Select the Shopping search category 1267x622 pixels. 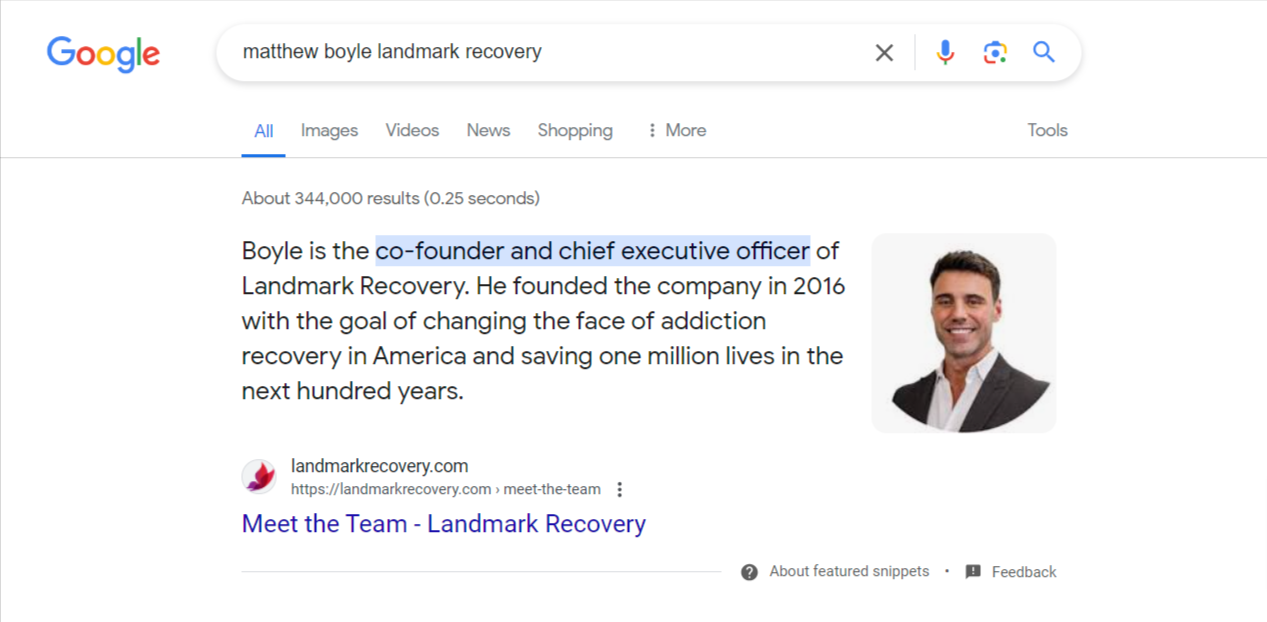575,130
